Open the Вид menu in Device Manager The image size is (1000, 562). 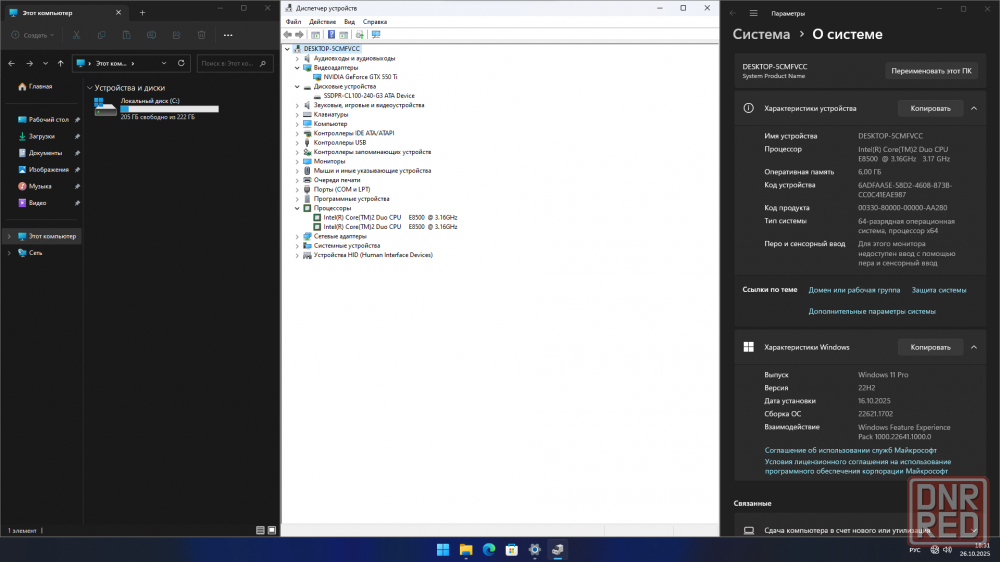pyautogui.click(x=349, y=21)
